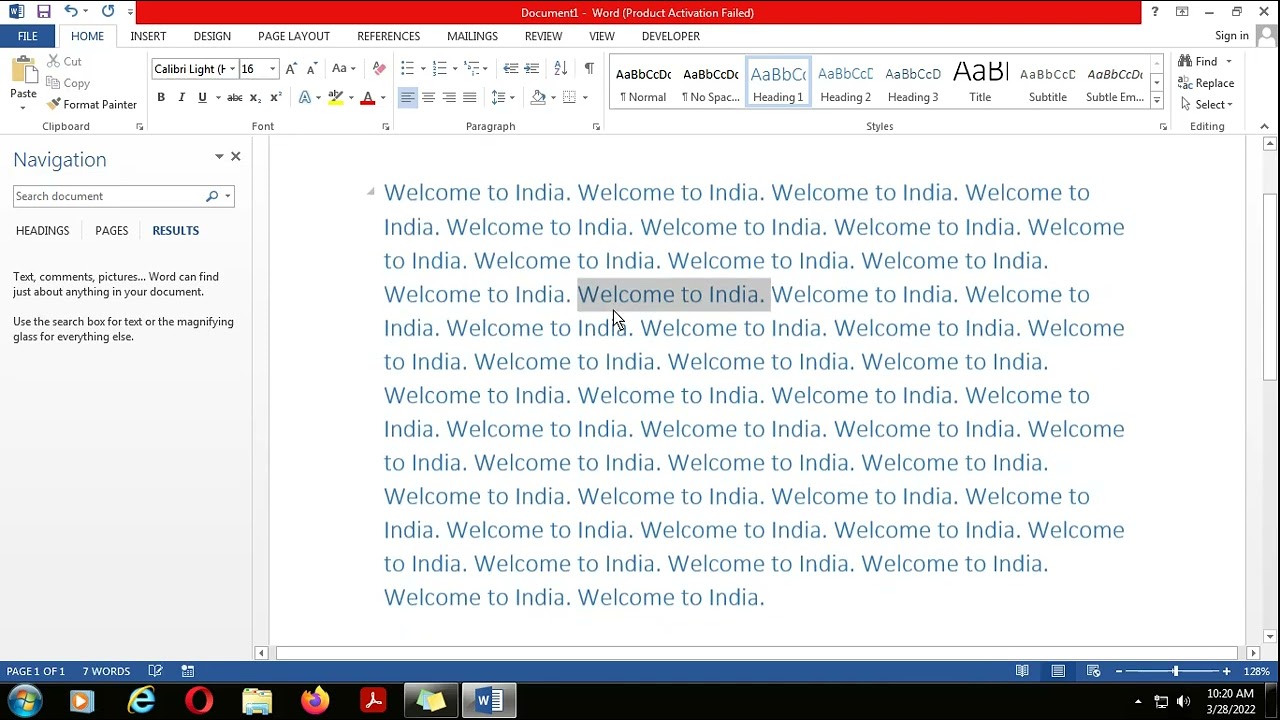The image size is (1280, 720).
Task: Click the Format Painter tool
Action: coord(92,104)
